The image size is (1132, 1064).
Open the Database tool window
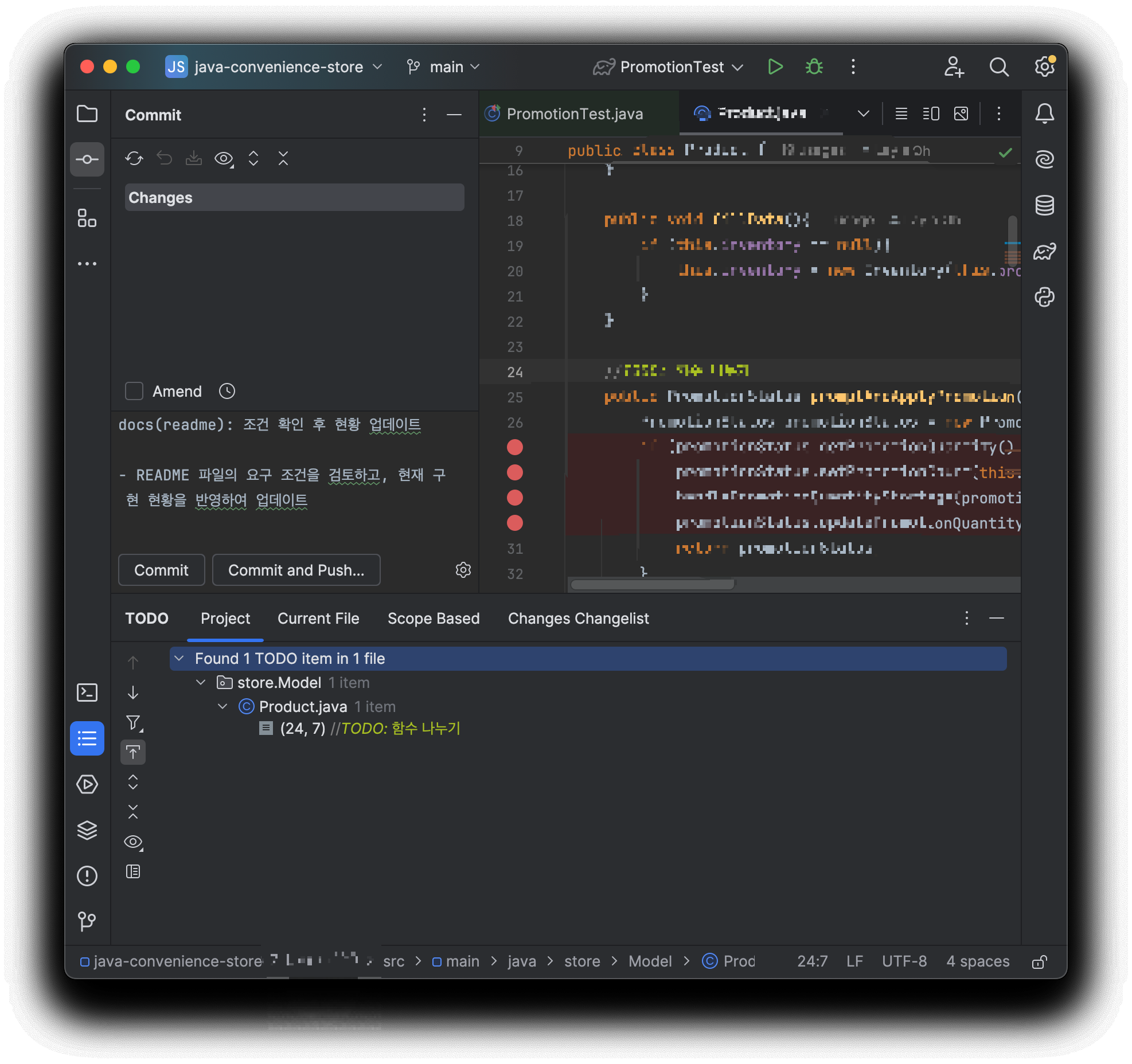(1044, 205)
